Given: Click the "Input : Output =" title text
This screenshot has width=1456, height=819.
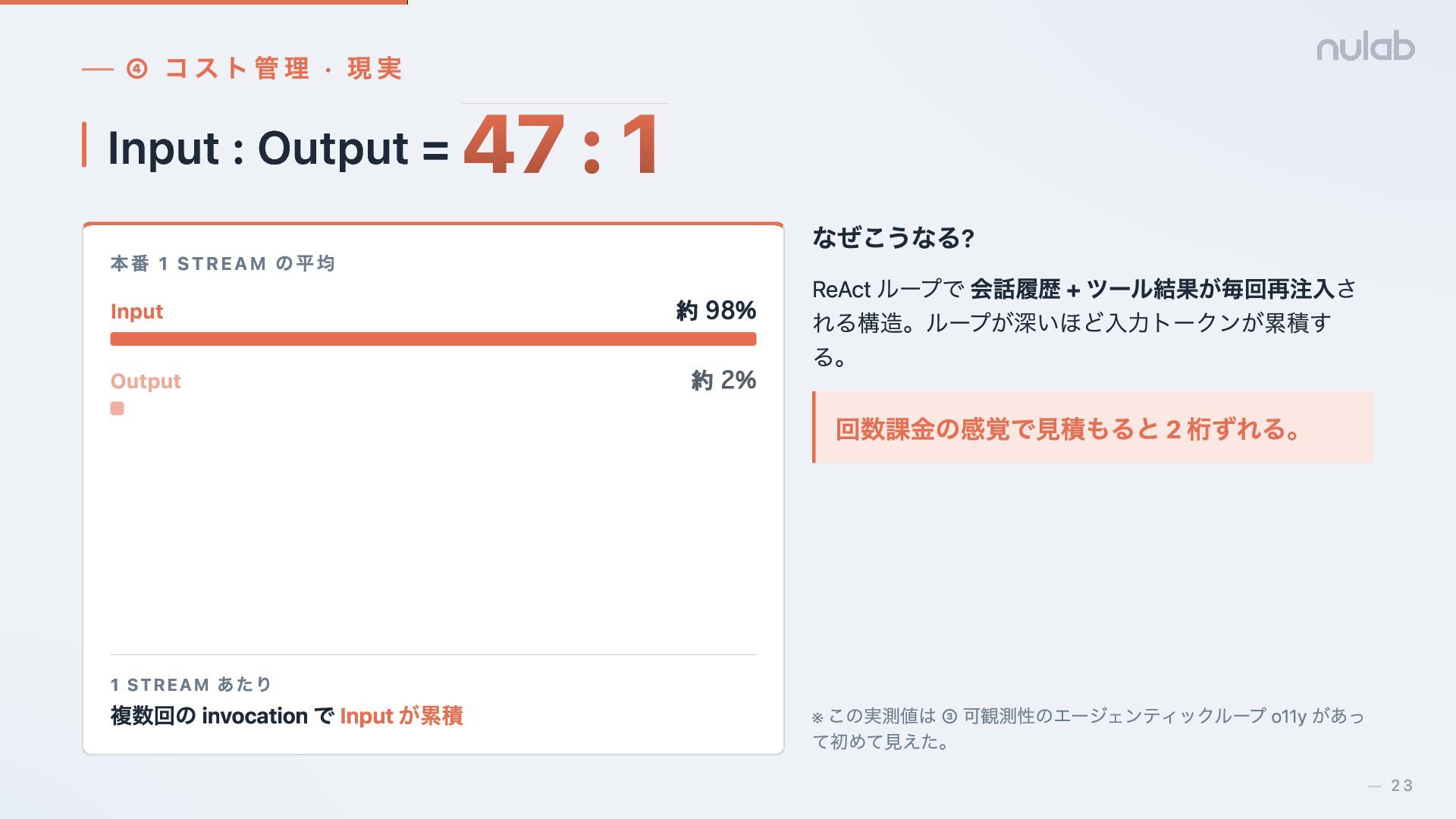Looking at the screenshot, I should click(x=278, y=148).
